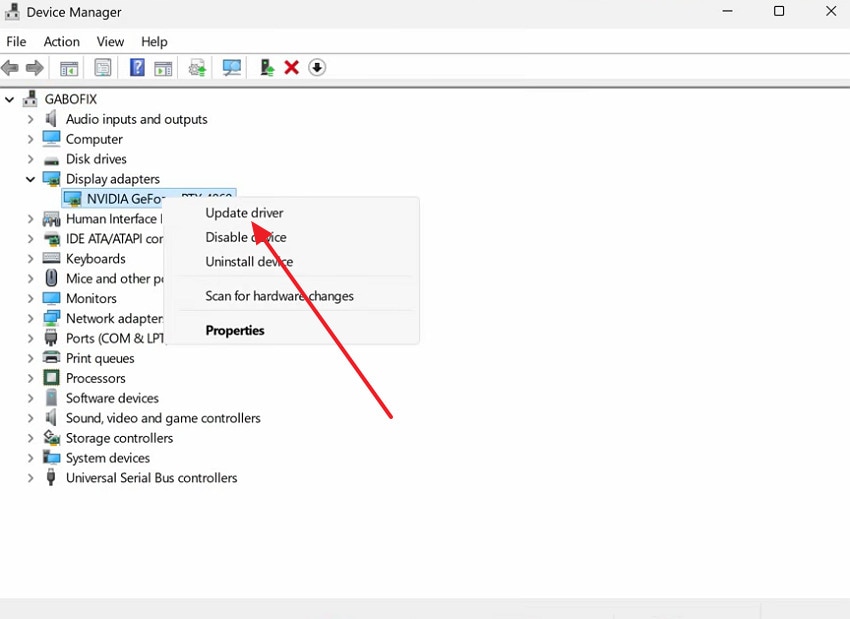The width and height of the screenshot is (850, 619).
Task: Open the Properties sheet toolbar icon
Action: [x=102, y=68]
